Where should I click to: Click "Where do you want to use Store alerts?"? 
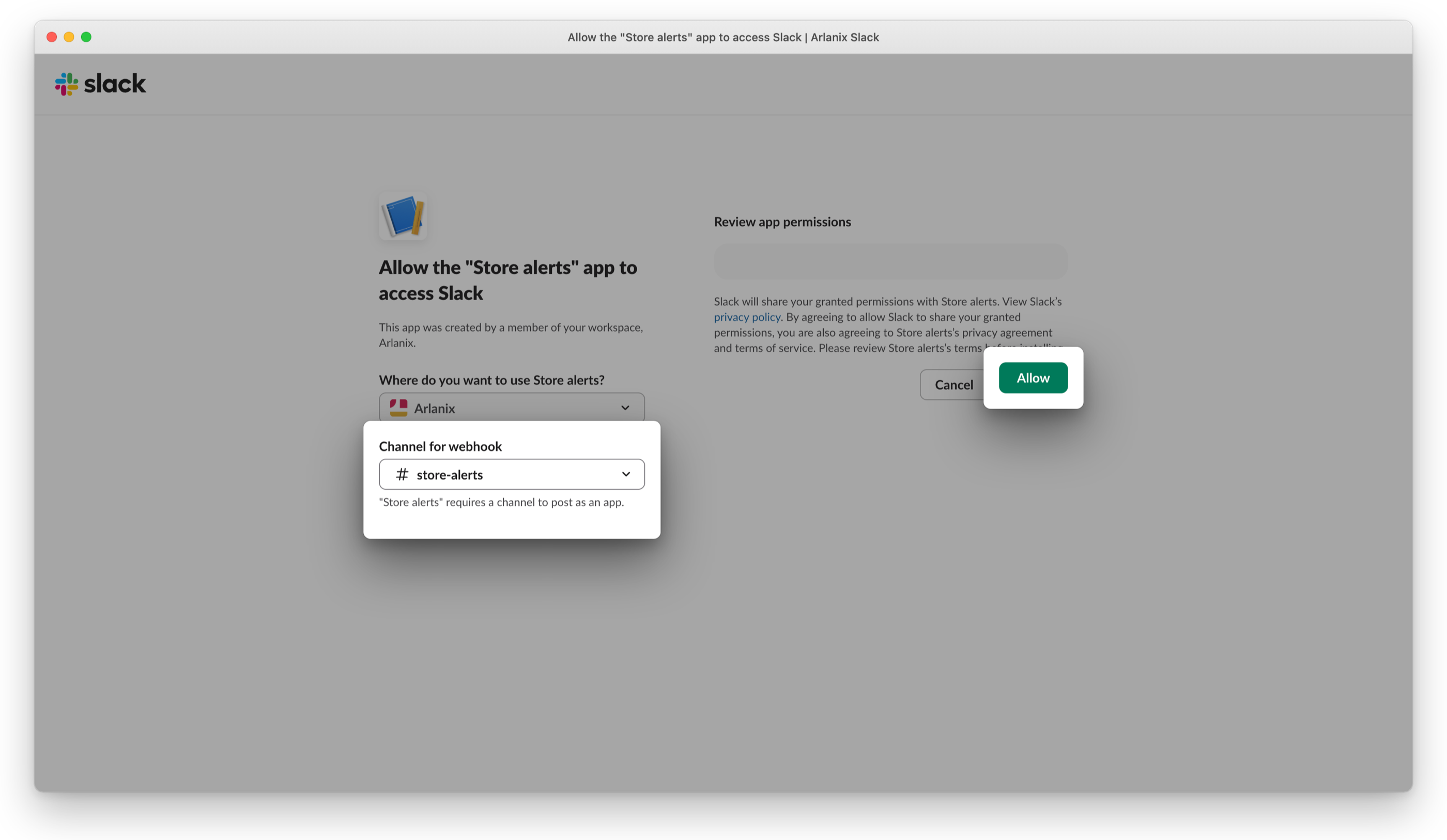pos(491,380)
